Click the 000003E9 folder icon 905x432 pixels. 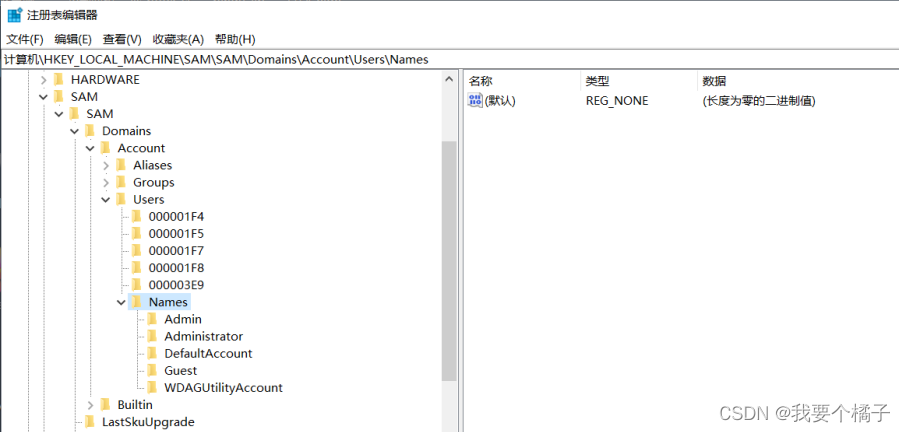point(136,285)
